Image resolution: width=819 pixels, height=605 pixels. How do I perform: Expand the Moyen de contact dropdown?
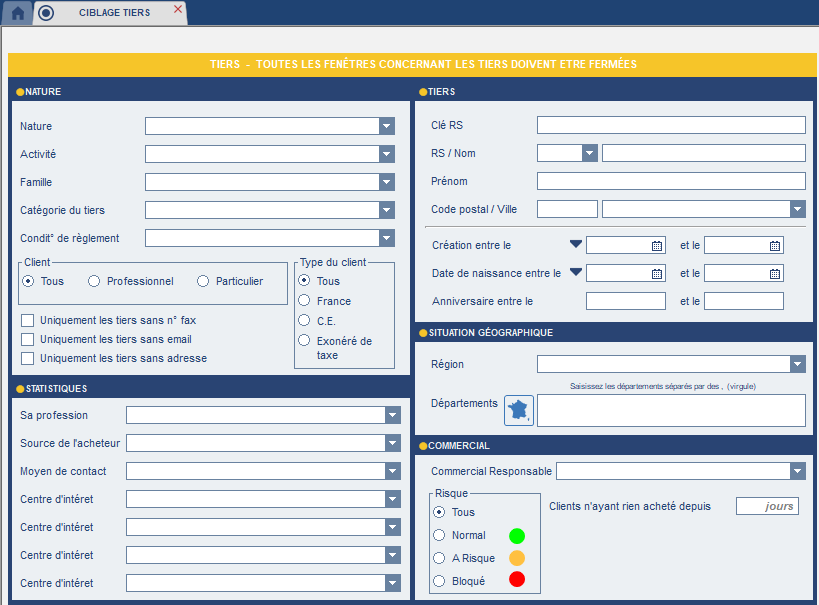pos(393,471)
